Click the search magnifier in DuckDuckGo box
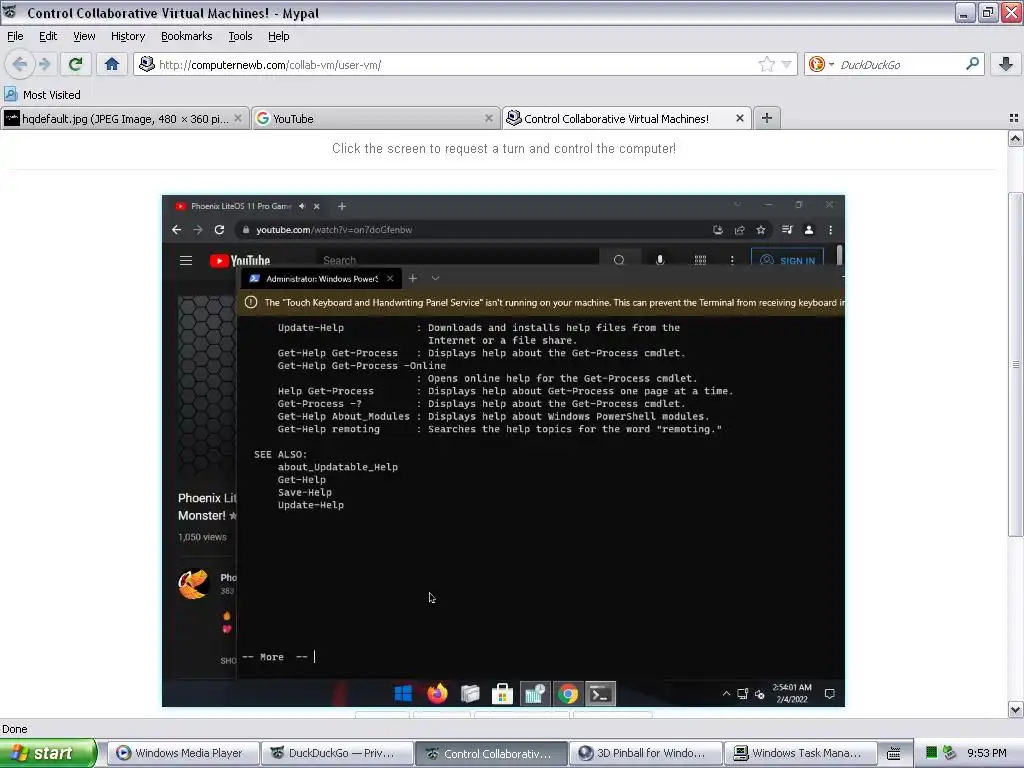The image size is (1024, 768). click(x=972, y=64)
